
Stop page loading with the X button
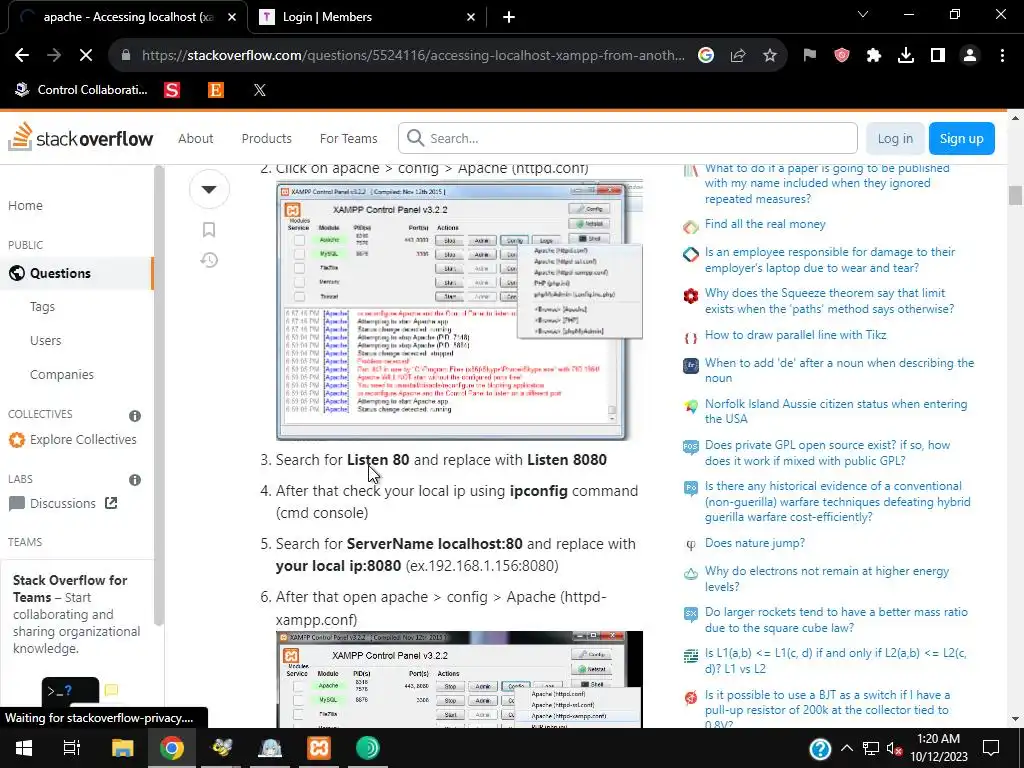(86, 56)
